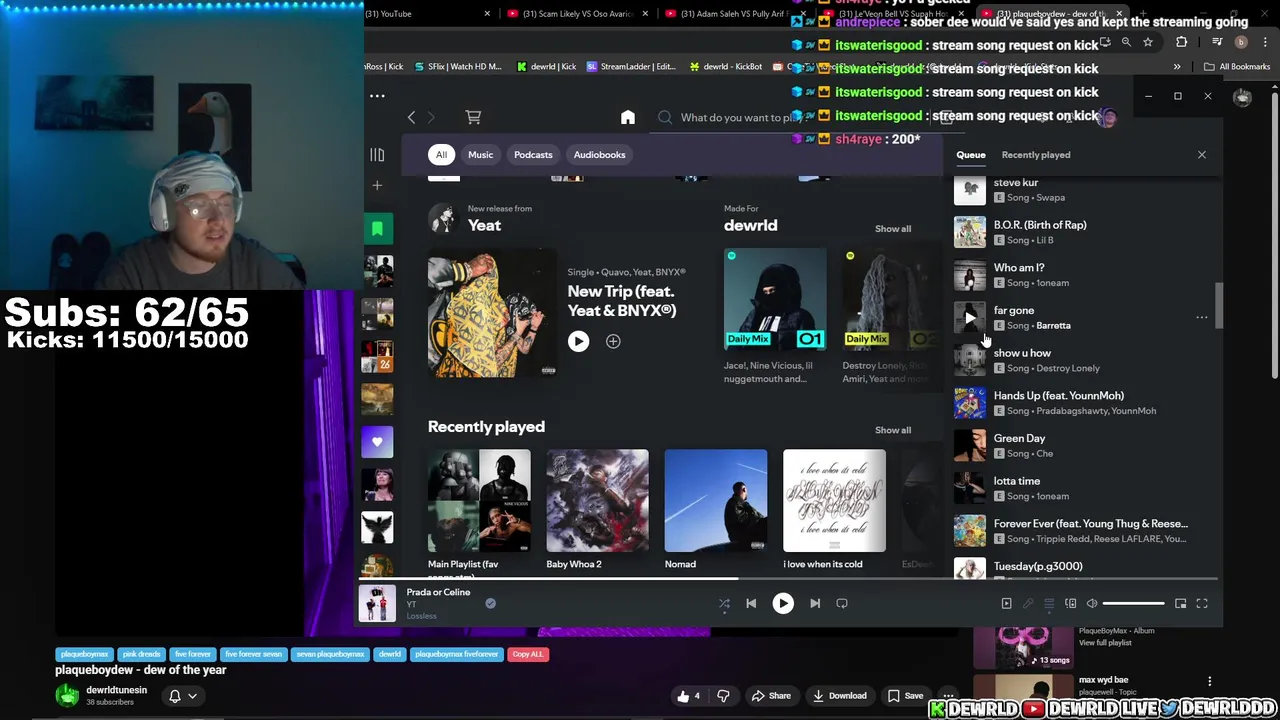Image resolution: width=1280 pixels, height=720 pixels.
Task: Toggle the Queue icon in player bar
Action: click(x=1049, y=603)
